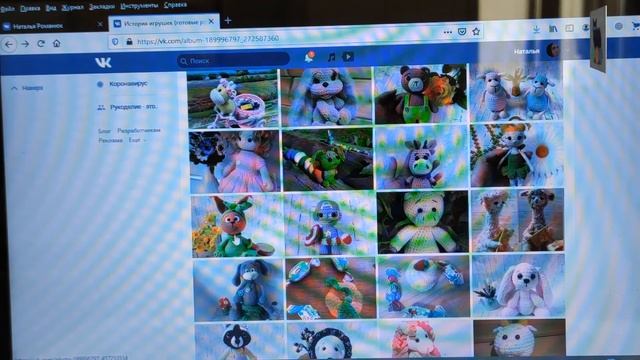Switch to the Наталья Роханюк tab
Screen dimensions: 640x360
[53, 26]
